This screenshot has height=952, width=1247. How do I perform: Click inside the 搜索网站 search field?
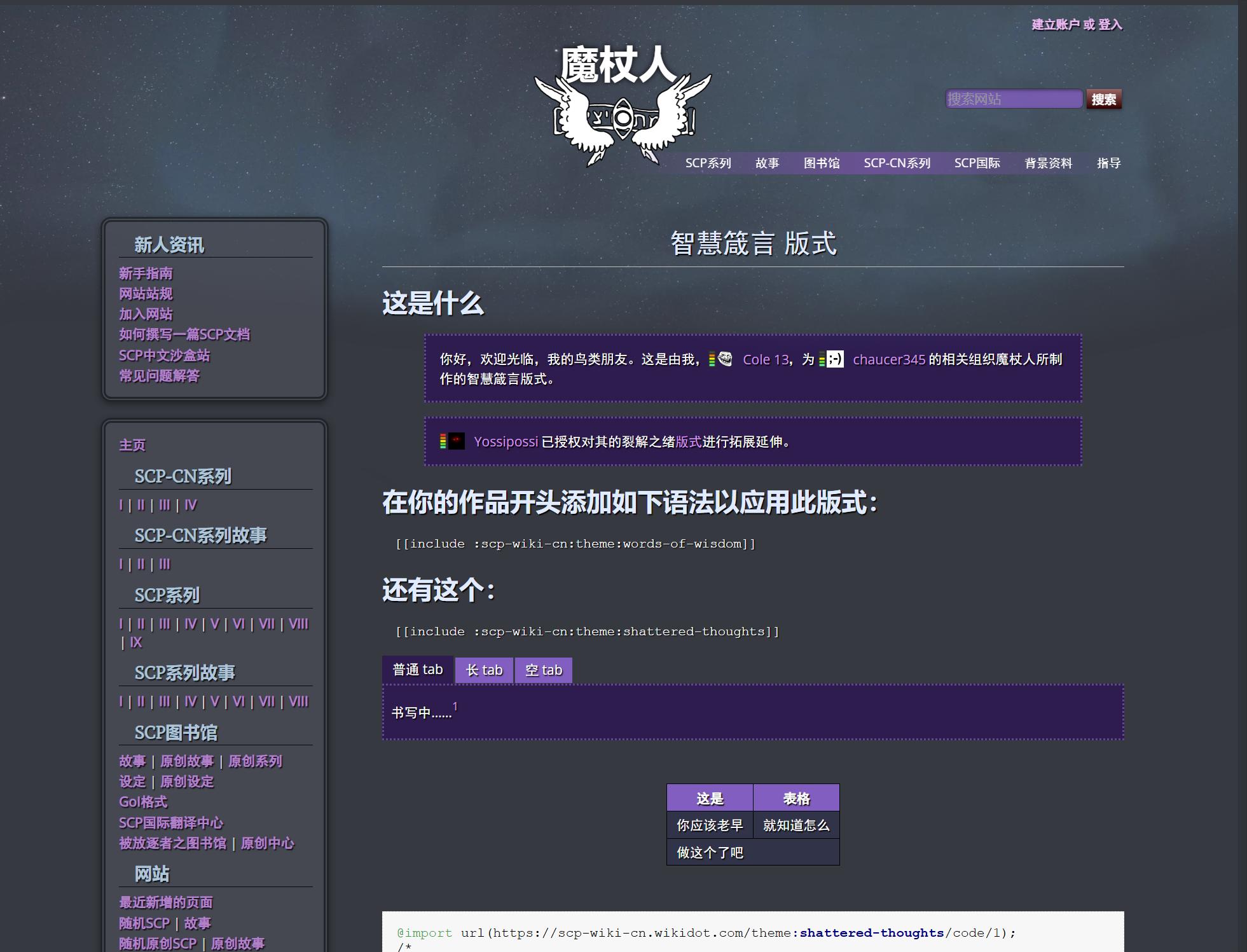point(1013,99)
